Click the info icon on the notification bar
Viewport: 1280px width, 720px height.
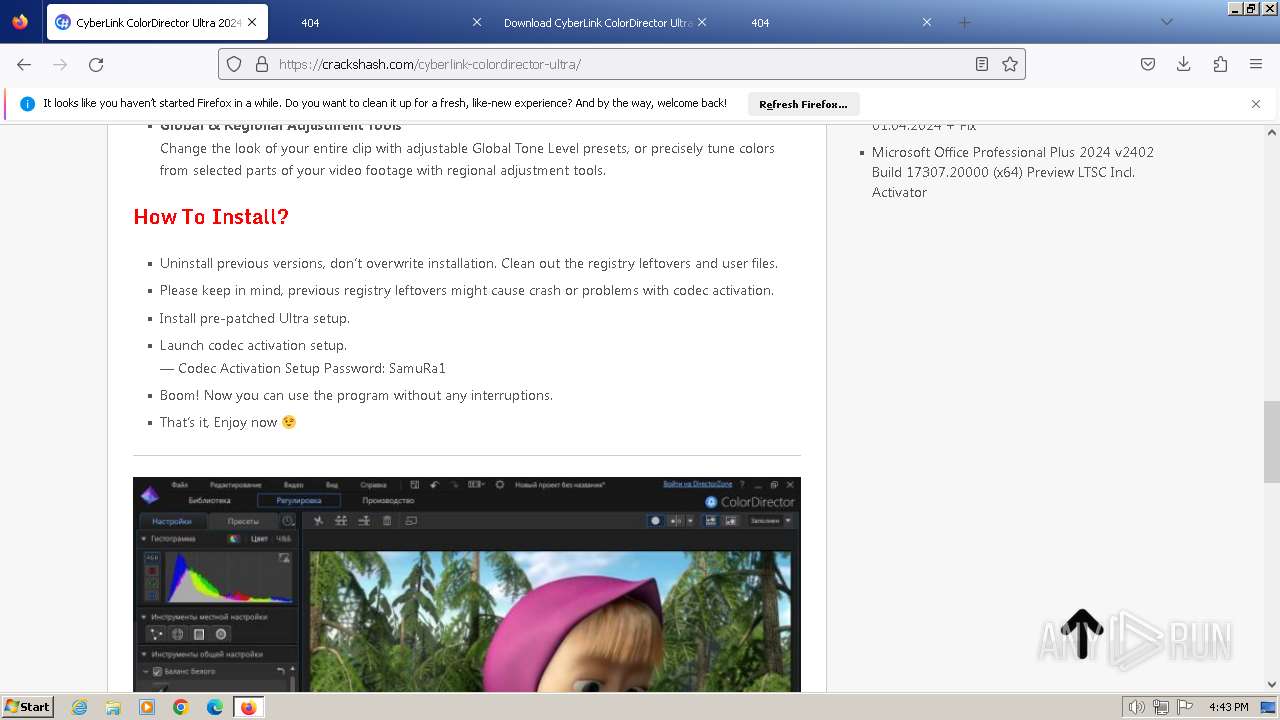pyautogui.click(x=27, y=104)
